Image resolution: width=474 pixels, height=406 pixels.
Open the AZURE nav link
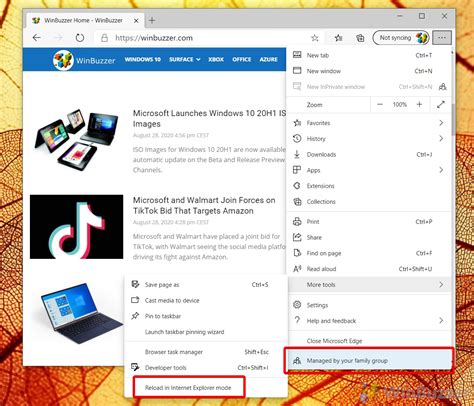point(269,59)
